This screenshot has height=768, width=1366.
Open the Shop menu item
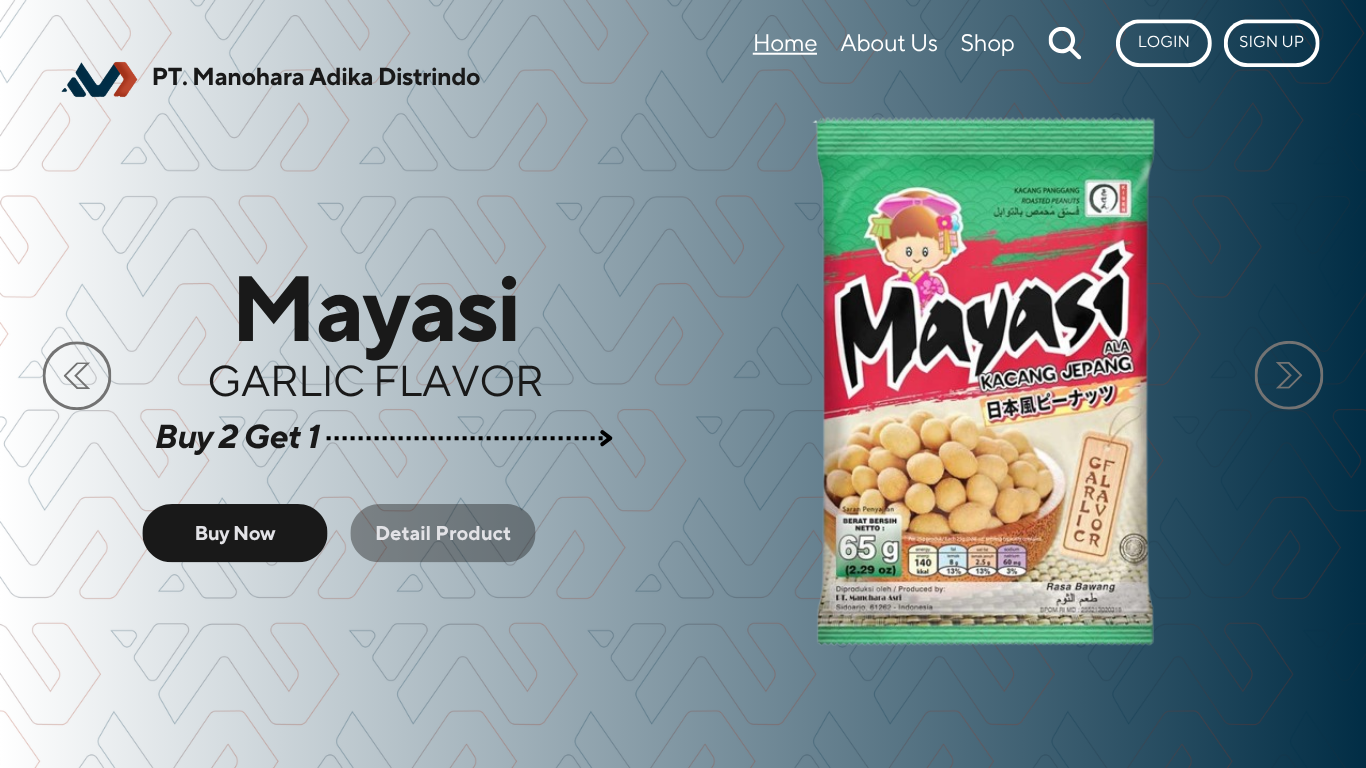click(987, 43)
